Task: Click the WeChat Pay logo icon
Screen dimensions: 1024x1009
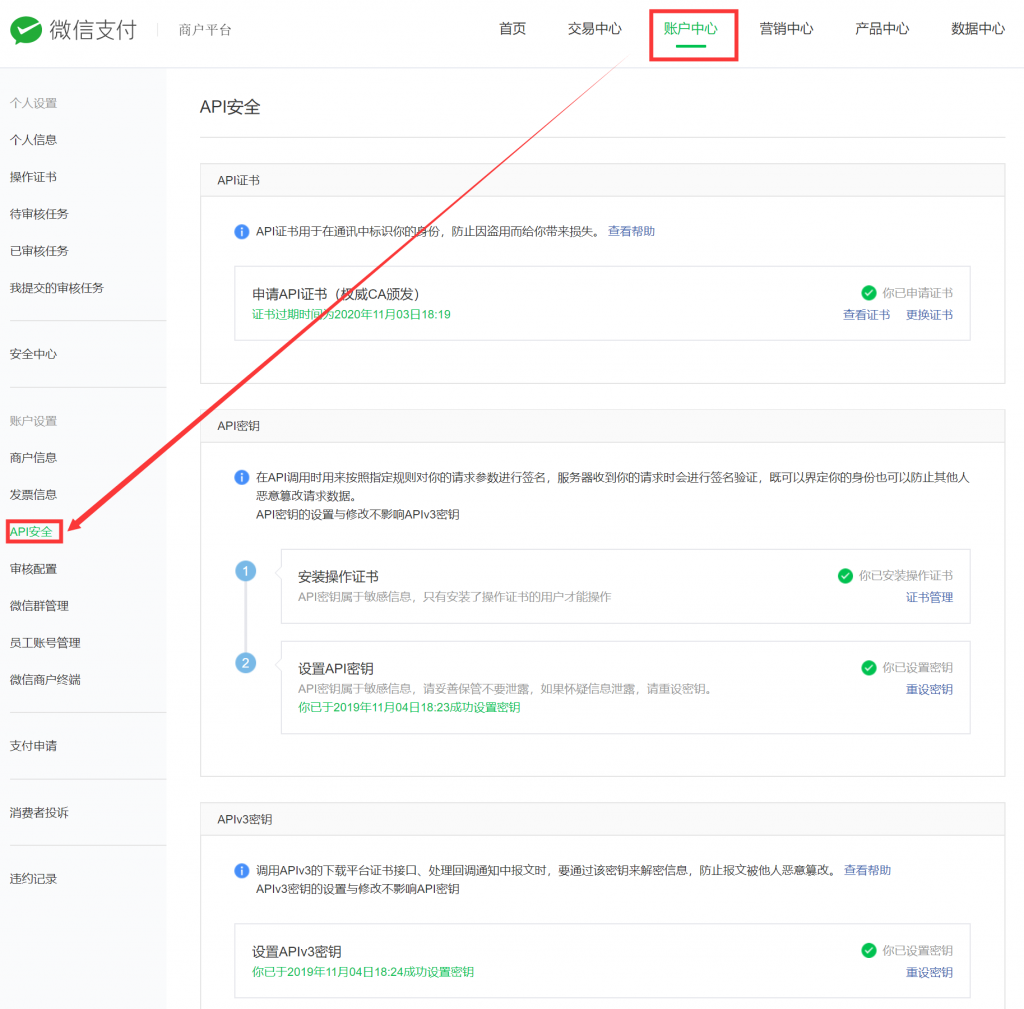Action: coord(26,30)
